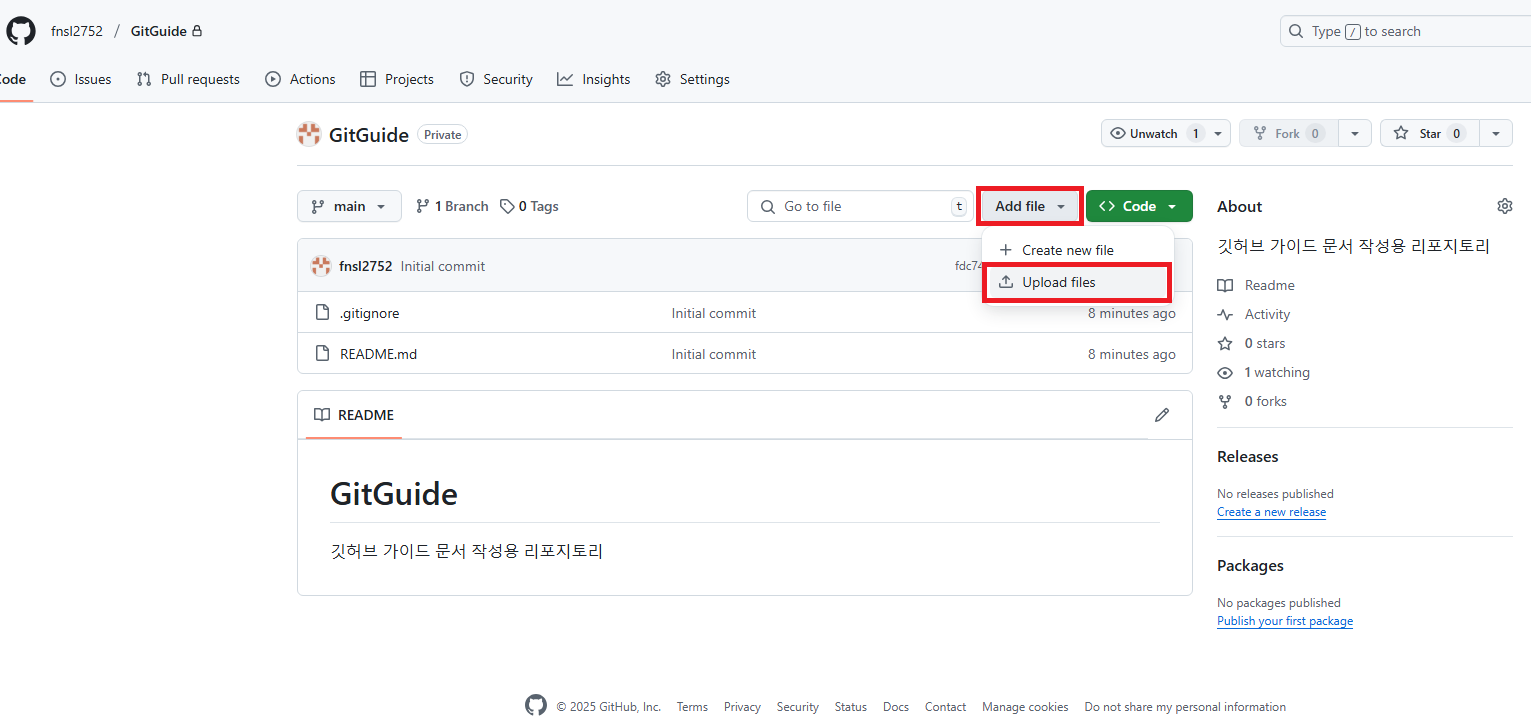The height and width of the screenshot is (728, 1531).
Task: Click the Private visibility badge
Action: click(442, 134)
